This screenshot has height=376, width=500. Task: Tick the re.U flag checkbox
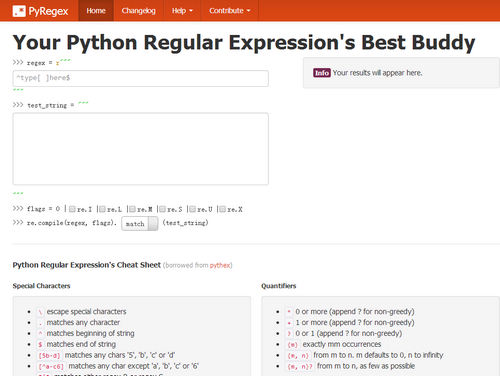coord(192,209)
